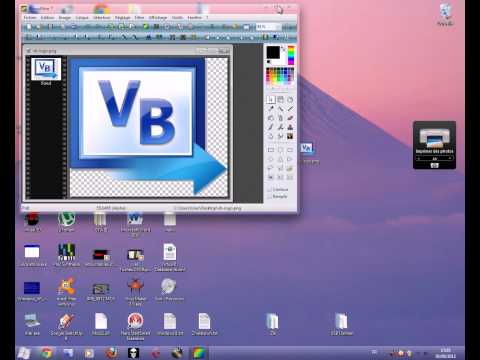480x360 pixels.
Task: Open the Outils menu
Action: point(177,17)
